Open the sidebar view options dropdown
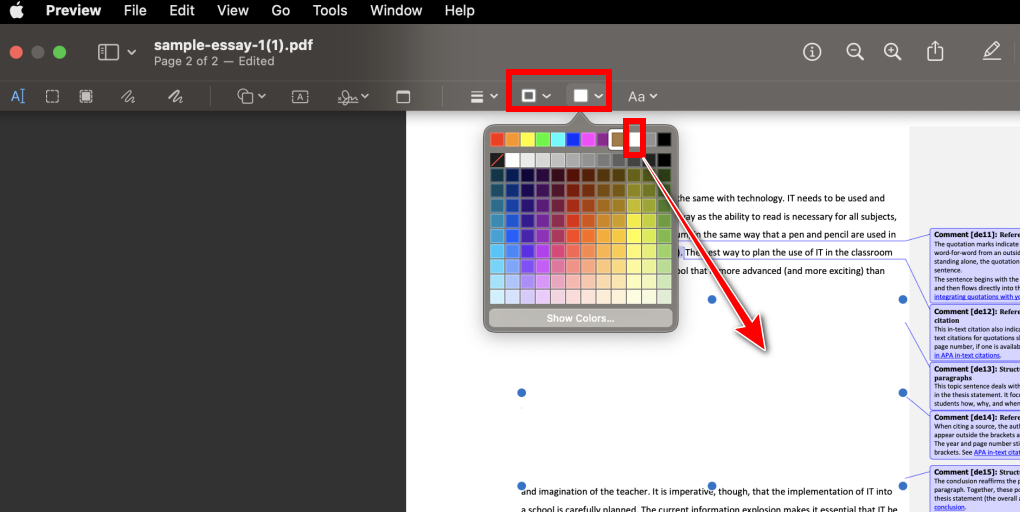Image resolution: width=1020 pixels, height=512 pixels. click(x=117, y=51)
